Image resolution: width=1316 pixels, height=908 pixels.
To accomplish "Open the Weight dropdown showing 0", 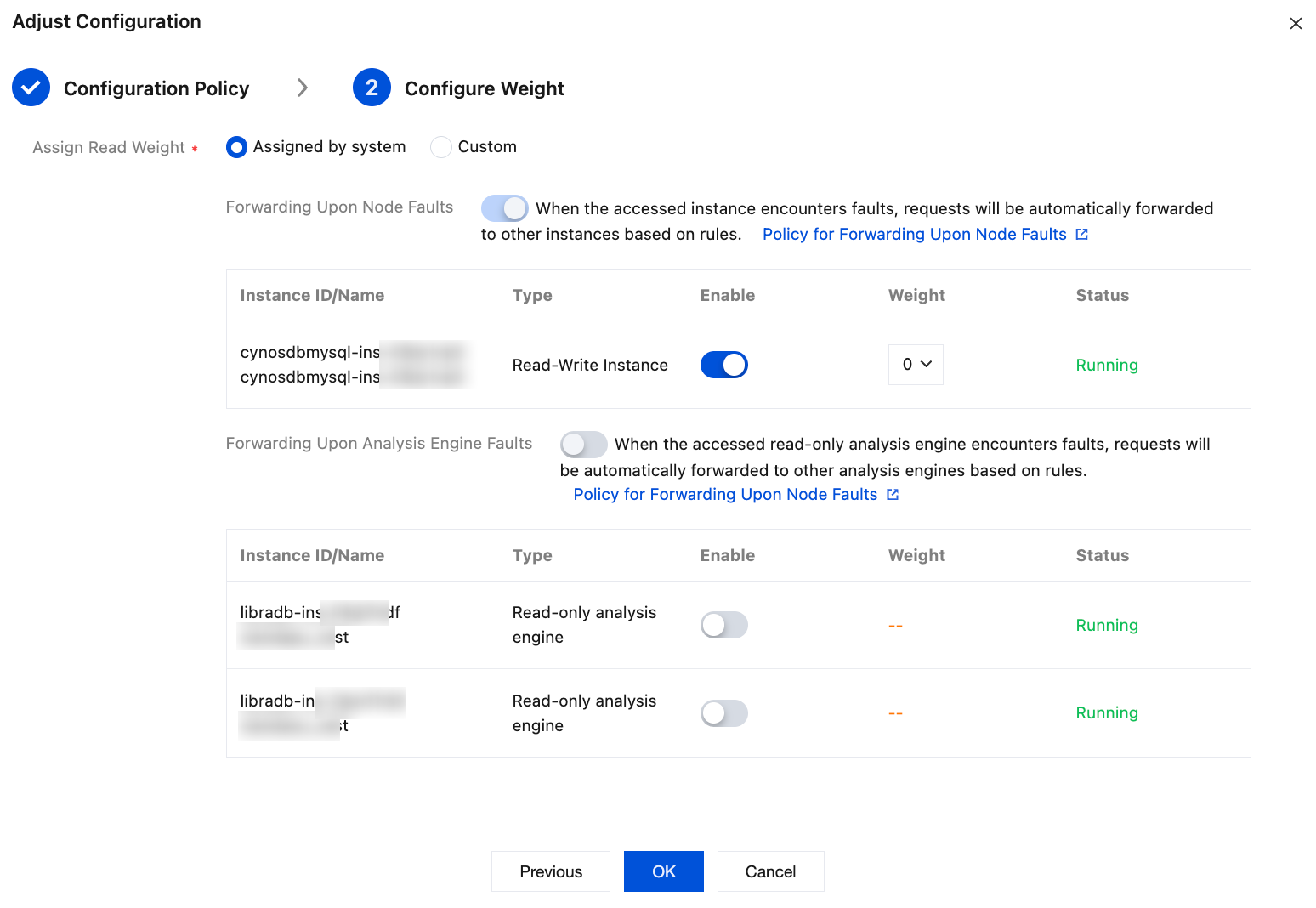I will [916, 365].
